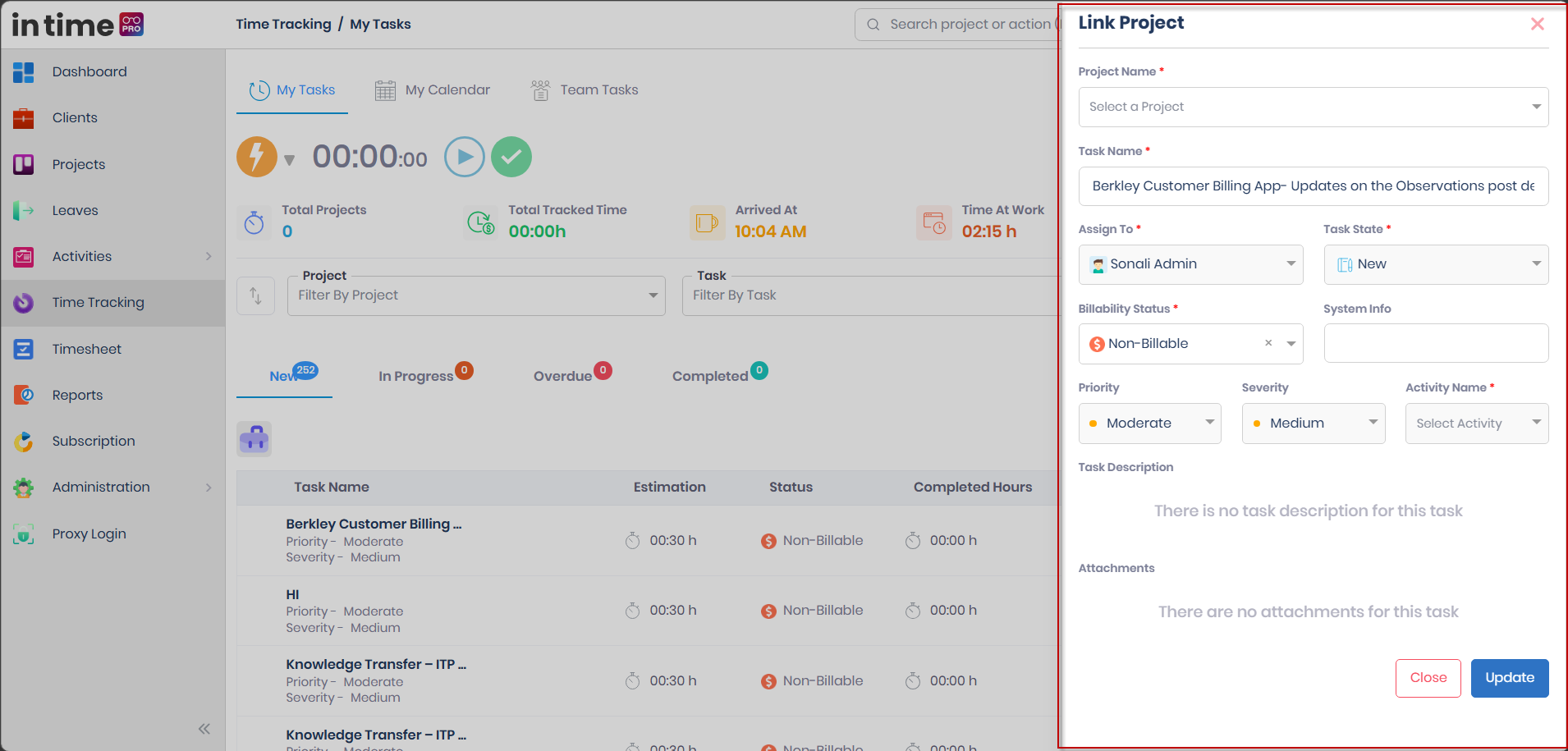This screenshot has height=751, width=1568.
Task: Open the Subscription page
Action: (93, 441)
